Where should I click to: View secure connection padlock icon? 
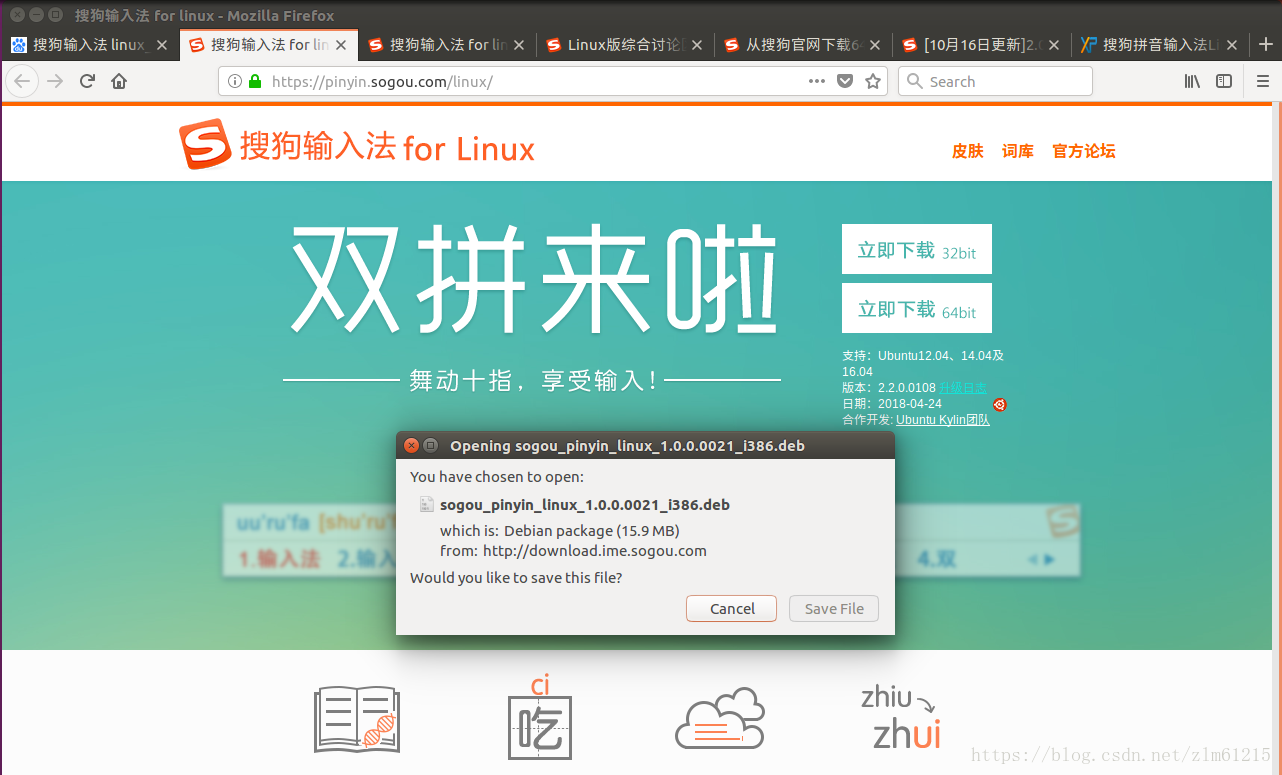click(254, 81)
